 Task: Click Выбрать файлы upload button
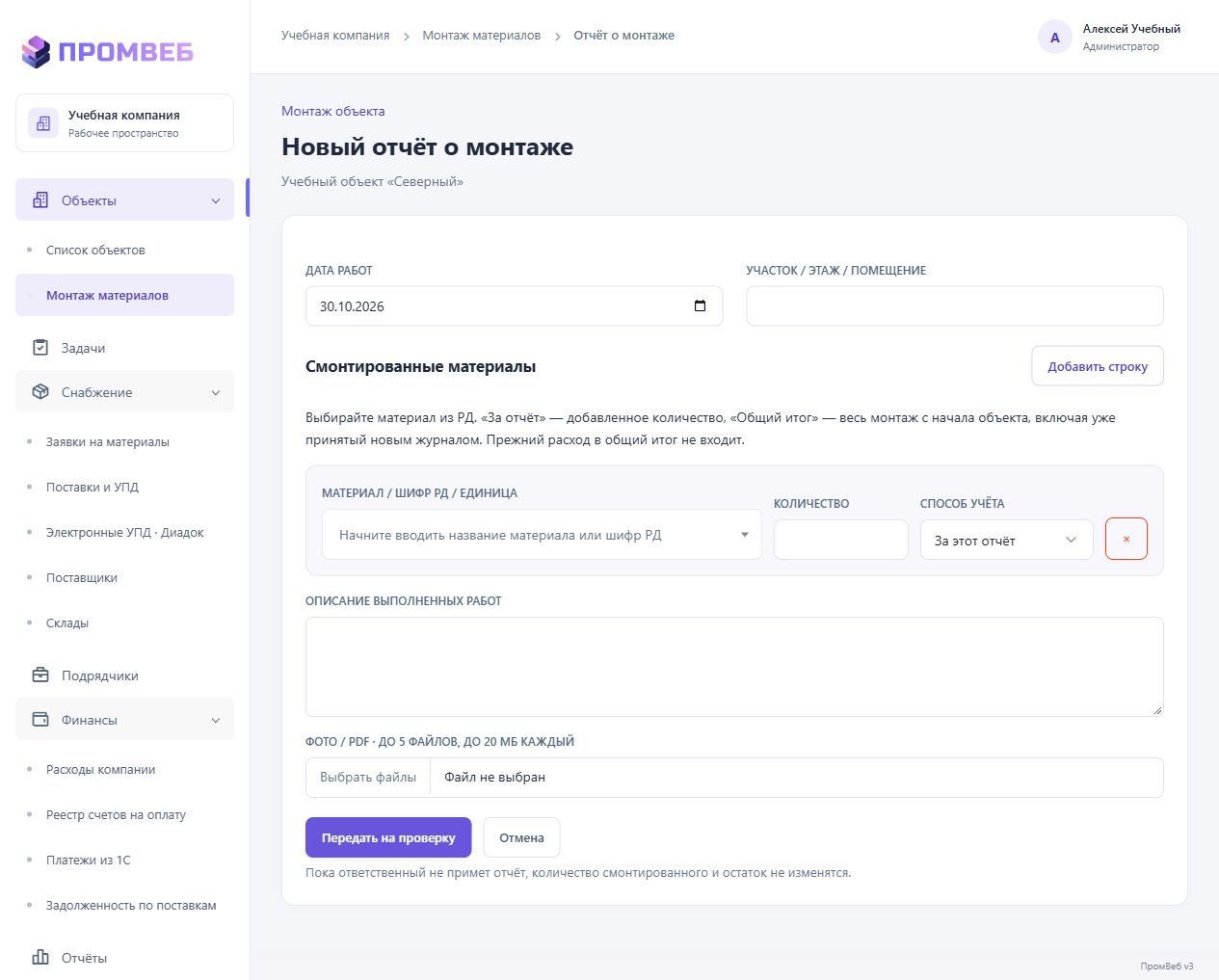click(x=368, y=777)
